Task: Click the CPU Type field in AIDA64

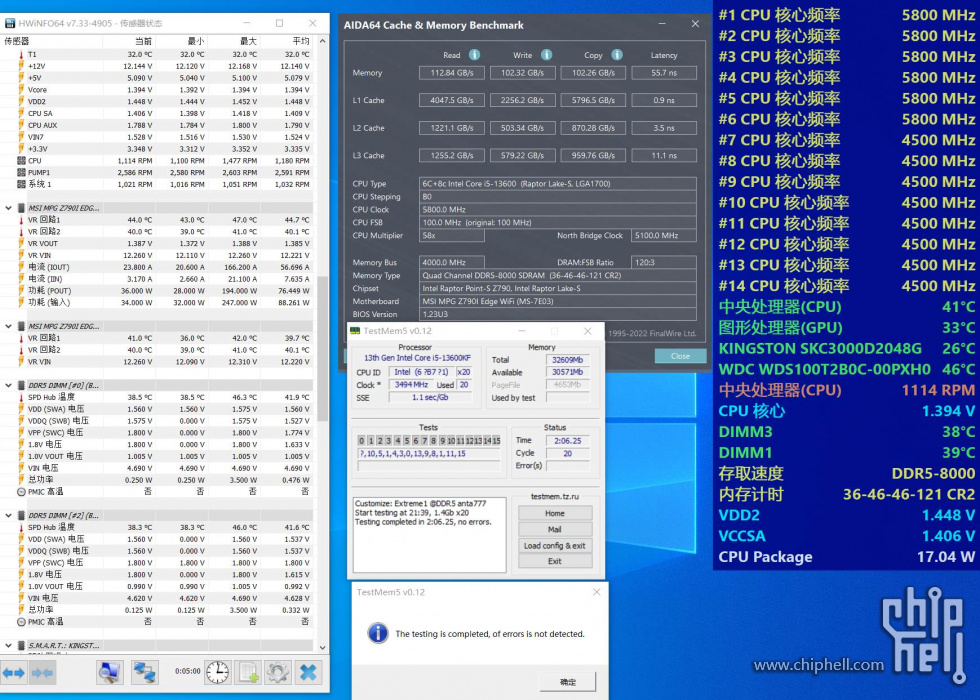Action: pyautogui.click(x=558, y=184)
